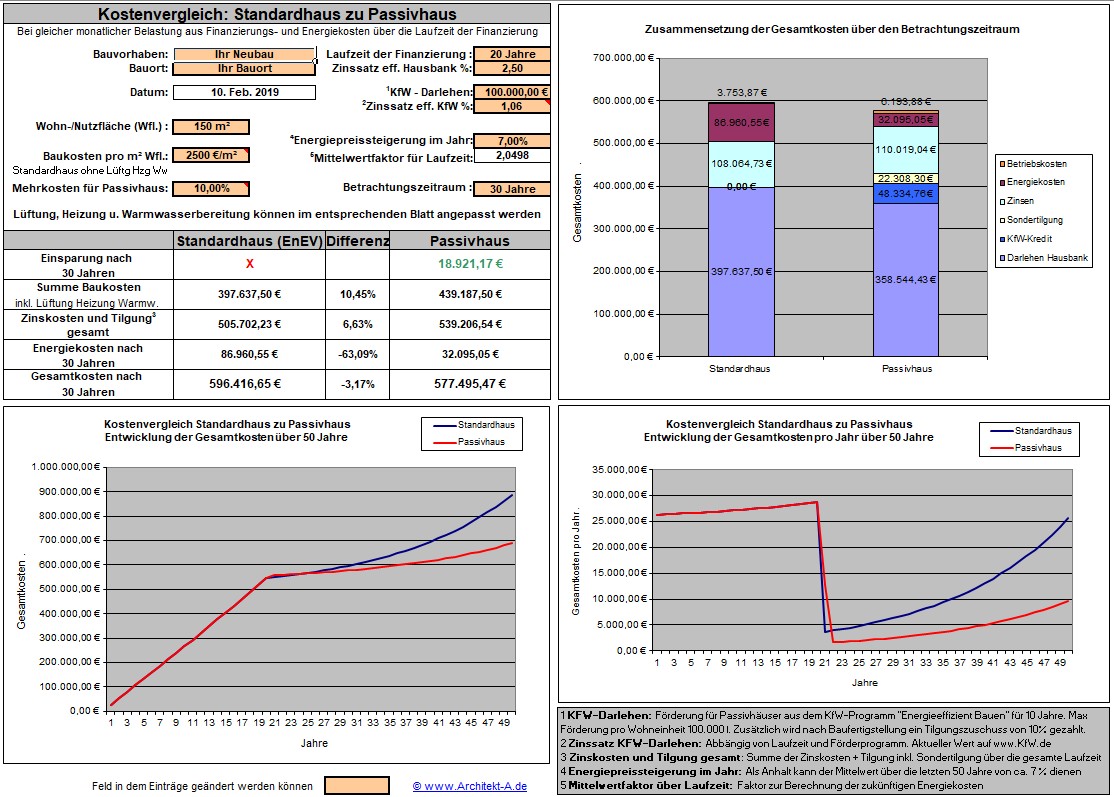This screenshot has height=797, width=1114.
Task: Select the Differenz value '6,63%'
Action: [357, 325]
